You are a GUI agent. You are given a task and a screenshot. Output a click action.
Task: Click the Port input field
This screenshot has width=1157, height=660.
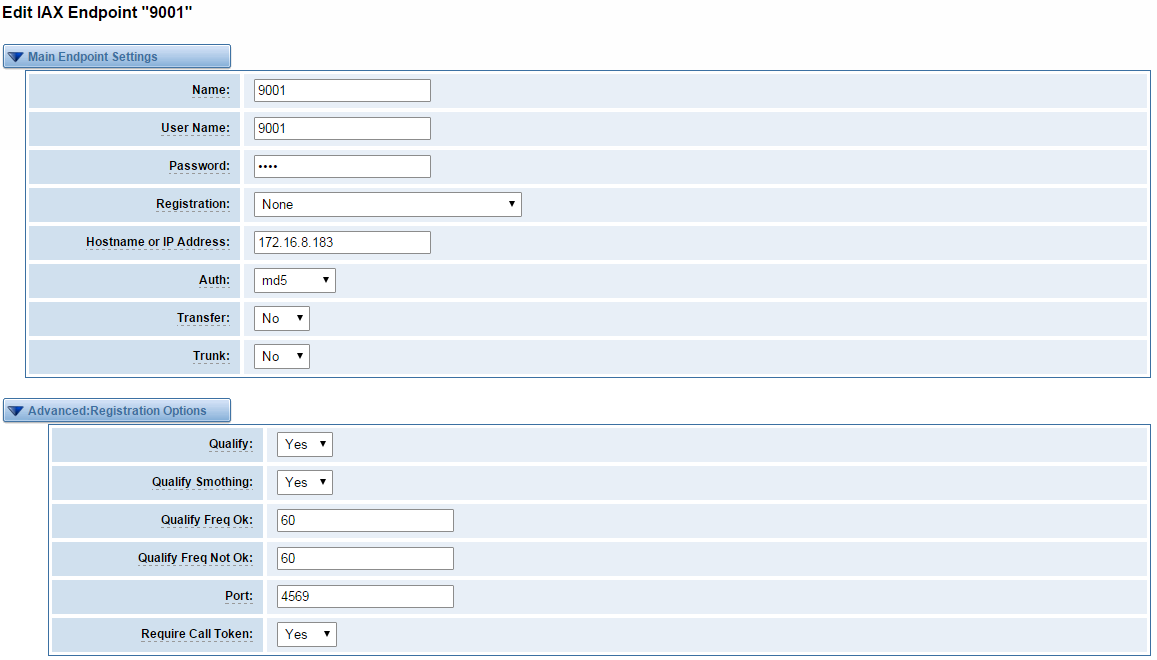[365, 597]
